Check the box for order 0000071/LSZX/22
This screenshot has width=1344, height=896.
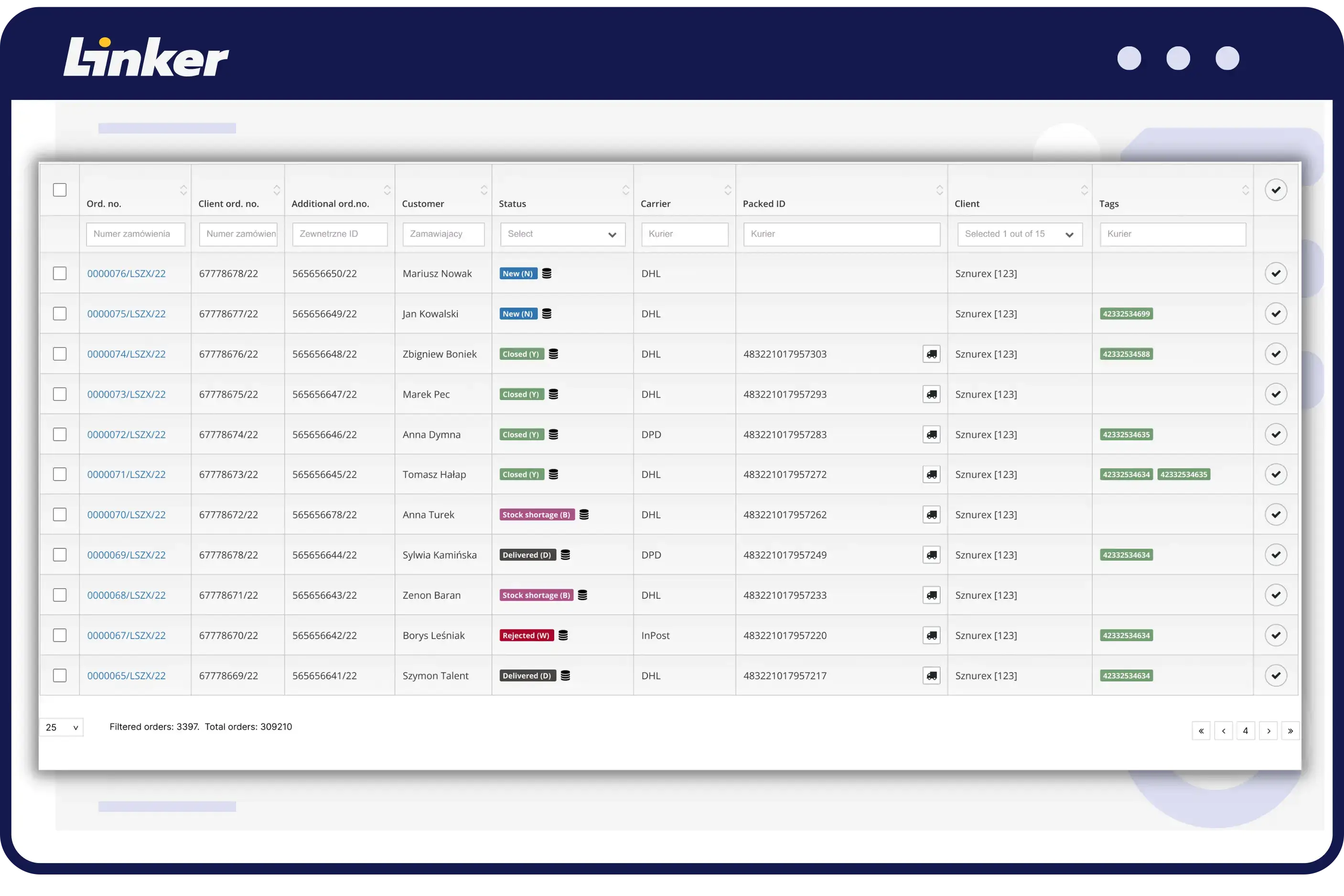(x=59, y=475)
